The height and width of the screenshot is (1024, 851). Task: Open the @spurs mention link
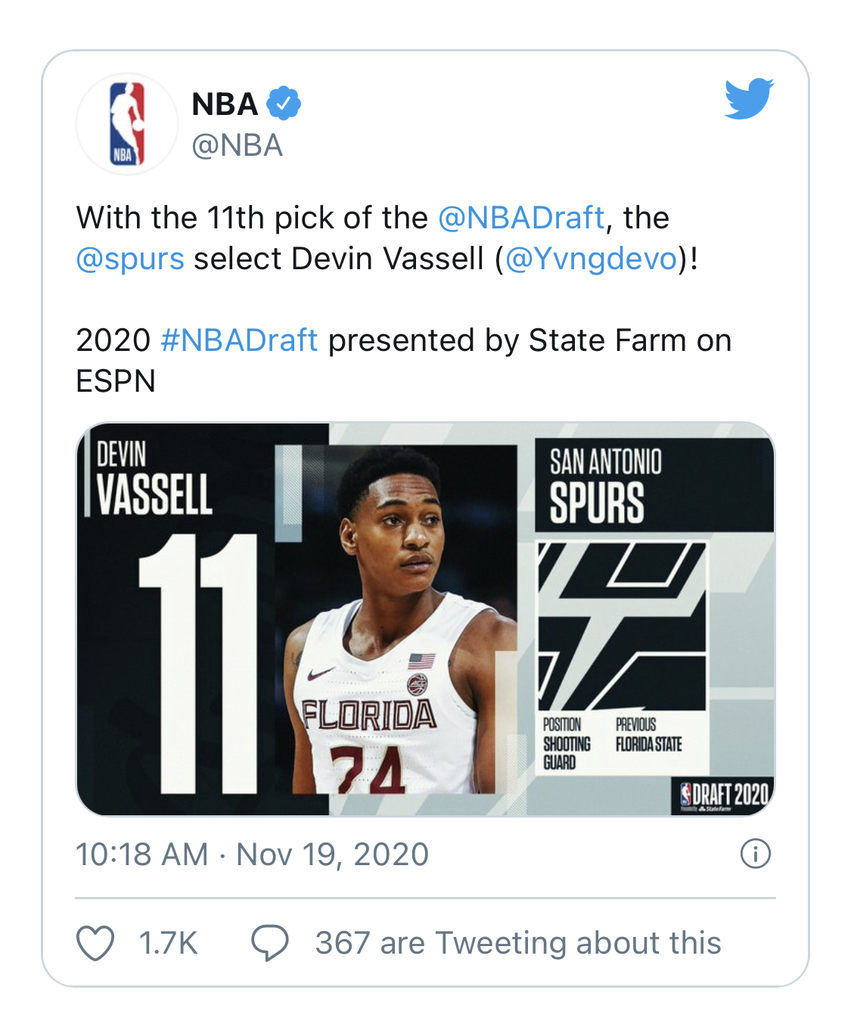[130, 259]
